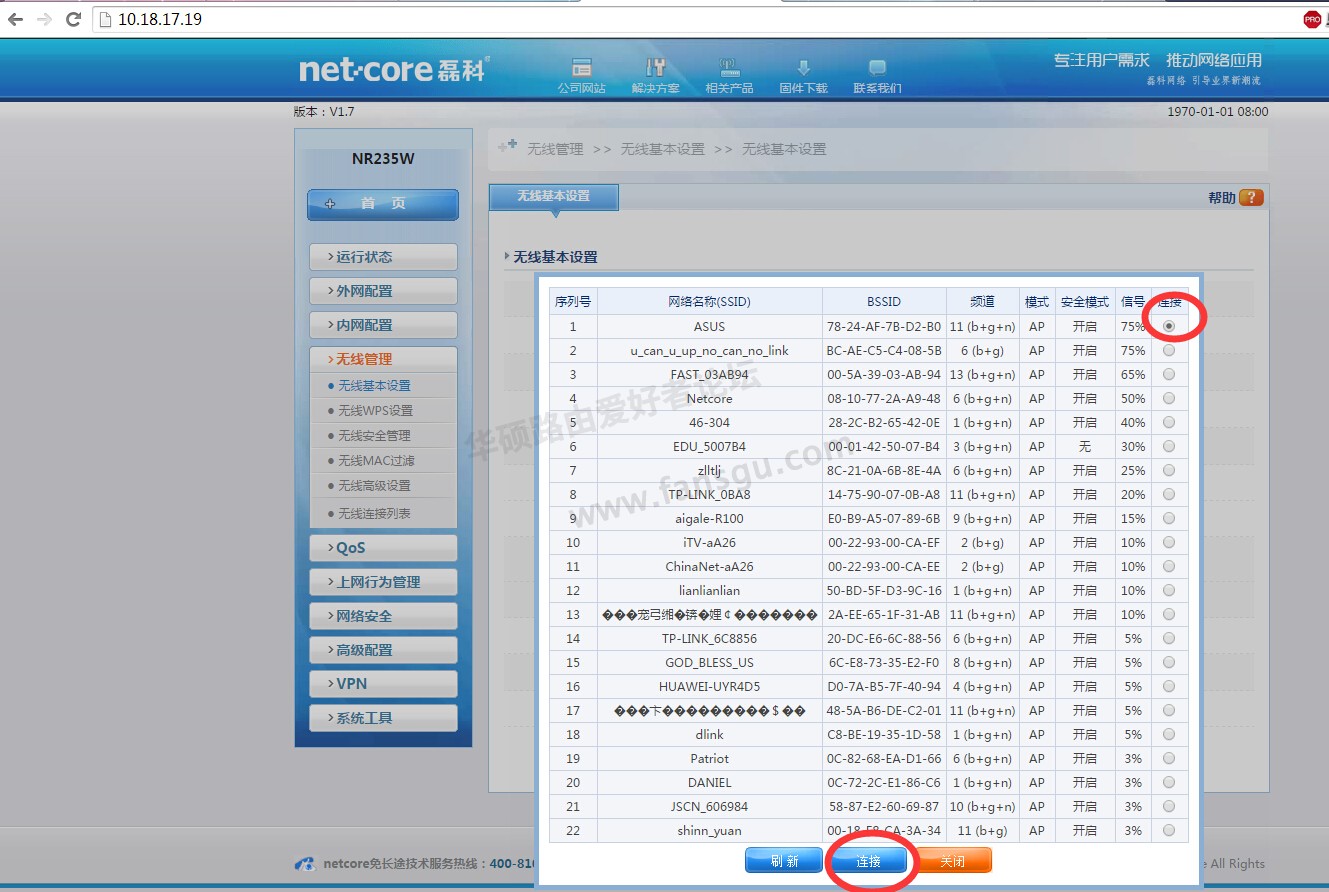Select radio for ChinaNet-aA26 network
Viewport: 1329px width, 892px height.
point(1169,566)
